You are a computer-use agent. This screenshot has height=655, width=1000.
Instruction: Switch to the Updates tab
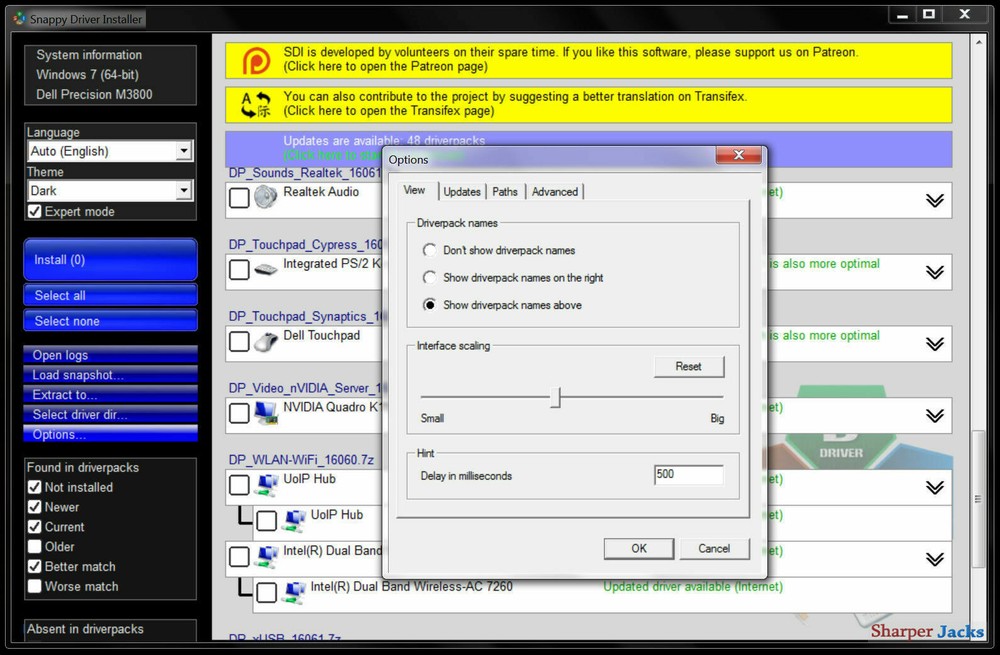pos(464,191)
